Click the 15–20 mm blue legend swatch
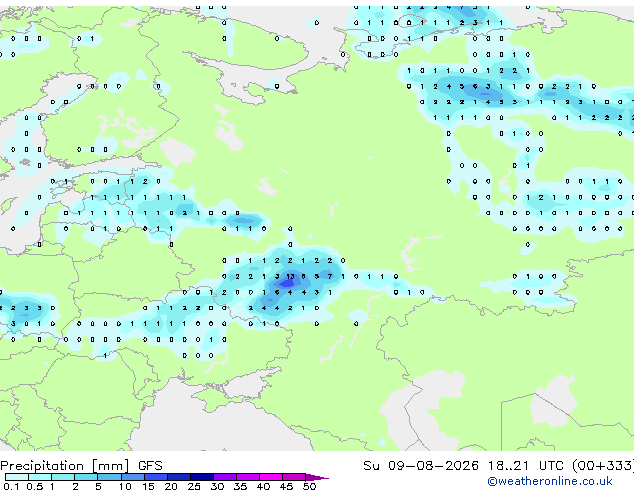Viewport: 634px width, 490px height. pyautogui.click(x=156, y=477)
